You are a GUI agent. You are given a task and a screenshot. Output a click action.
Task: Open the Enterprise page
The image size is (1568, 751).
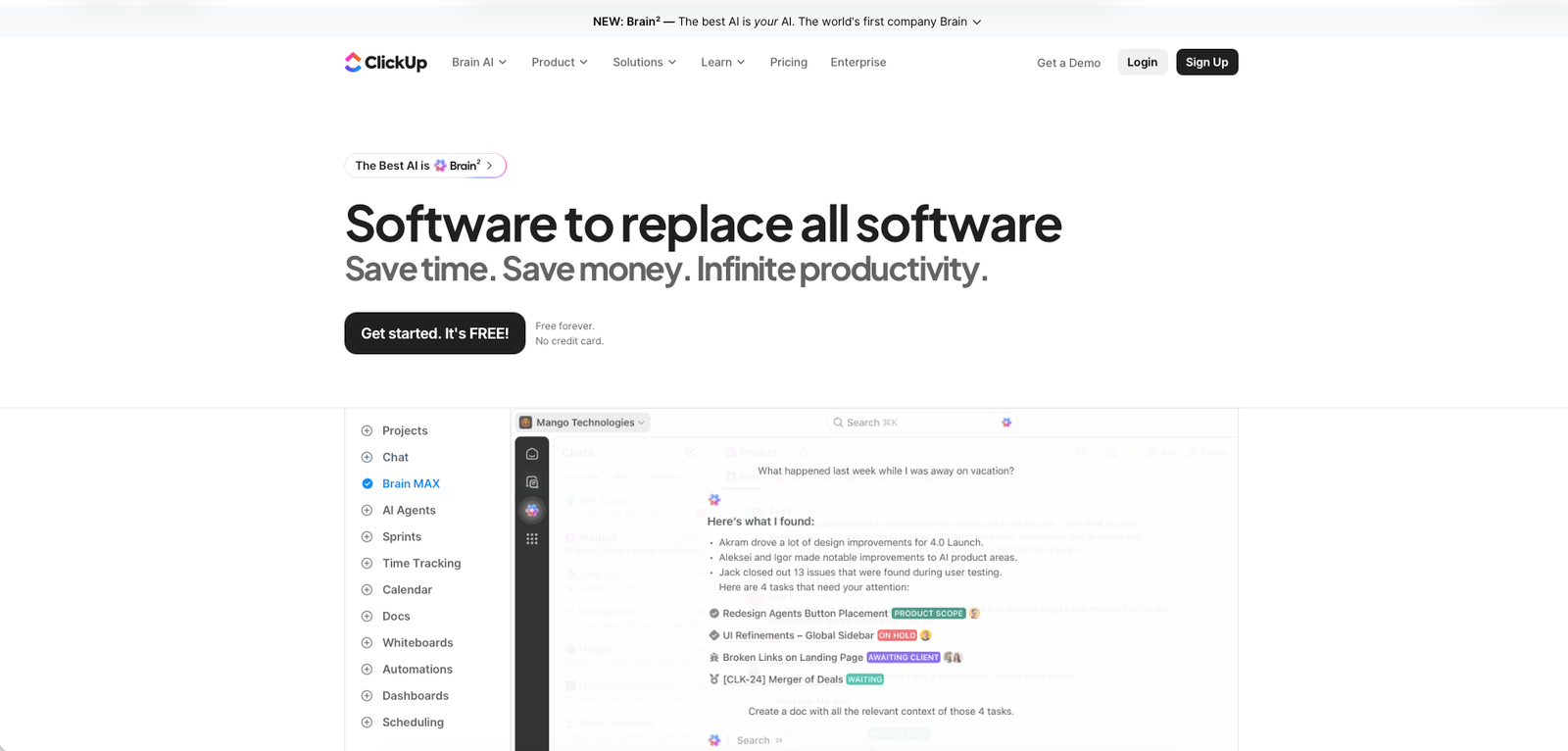858,62
